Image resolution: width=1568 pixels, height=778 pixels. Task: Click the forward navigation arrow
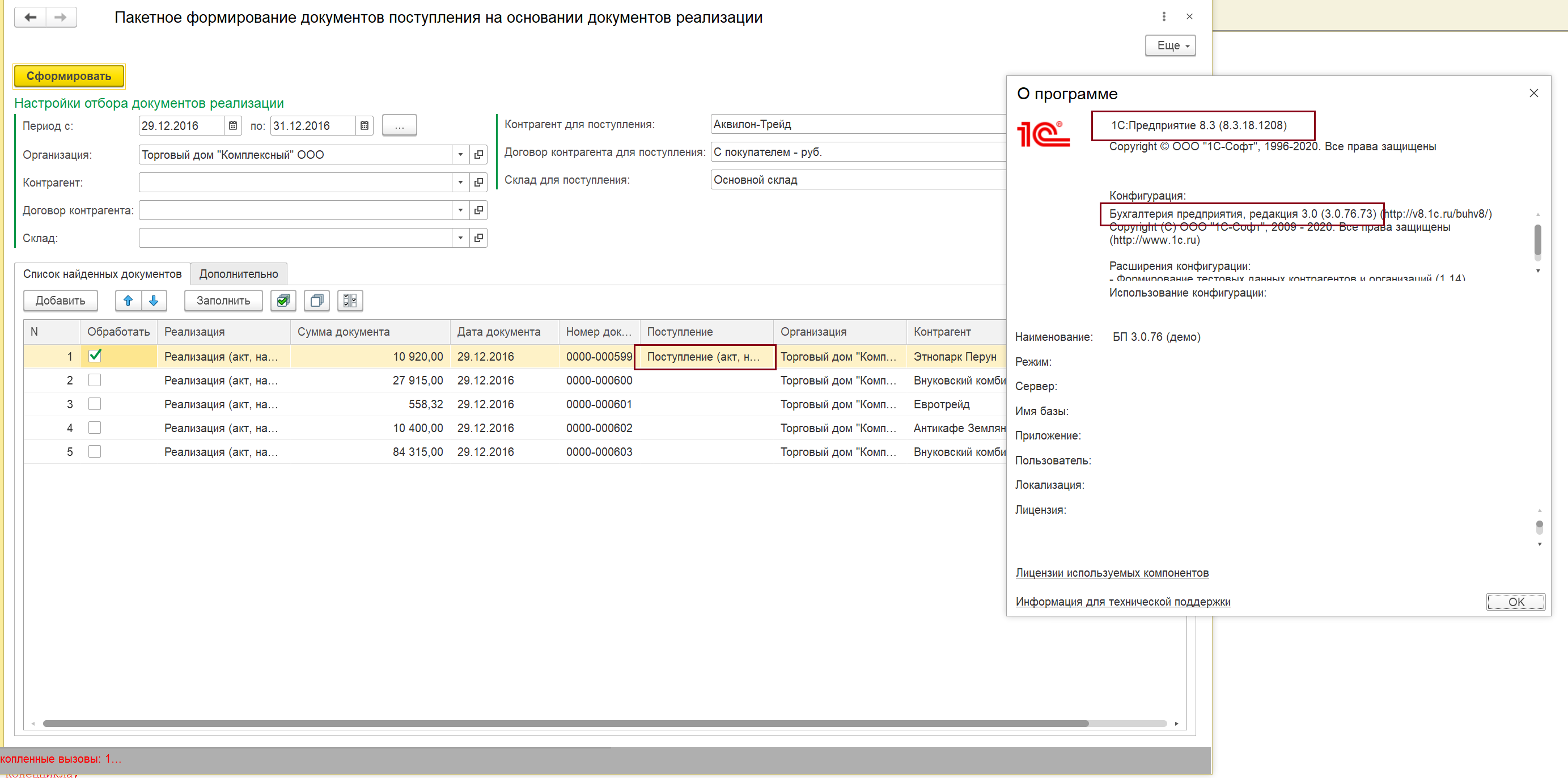pos(61,17)
